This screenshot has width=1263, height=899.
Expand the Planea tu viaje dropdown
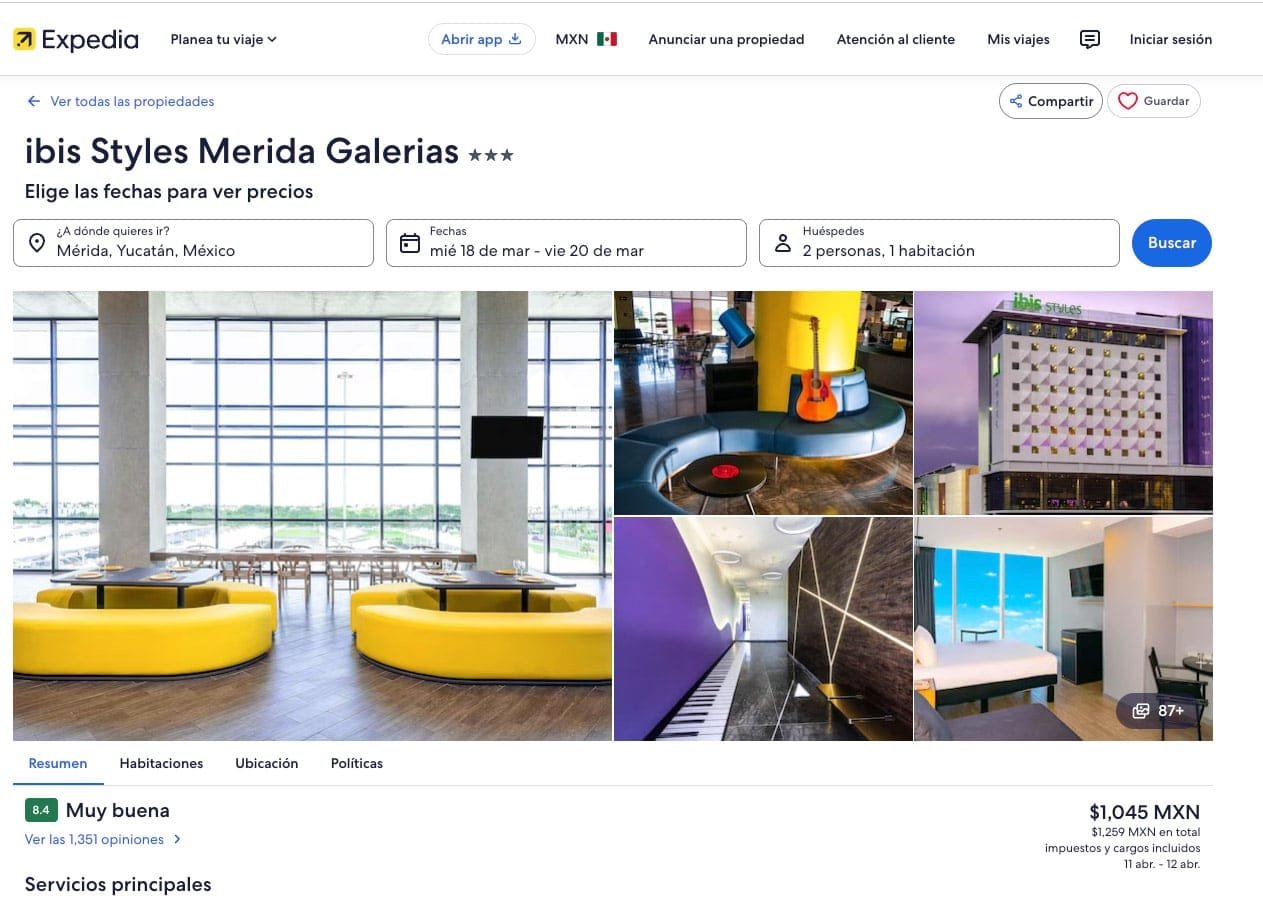[224, 40]
